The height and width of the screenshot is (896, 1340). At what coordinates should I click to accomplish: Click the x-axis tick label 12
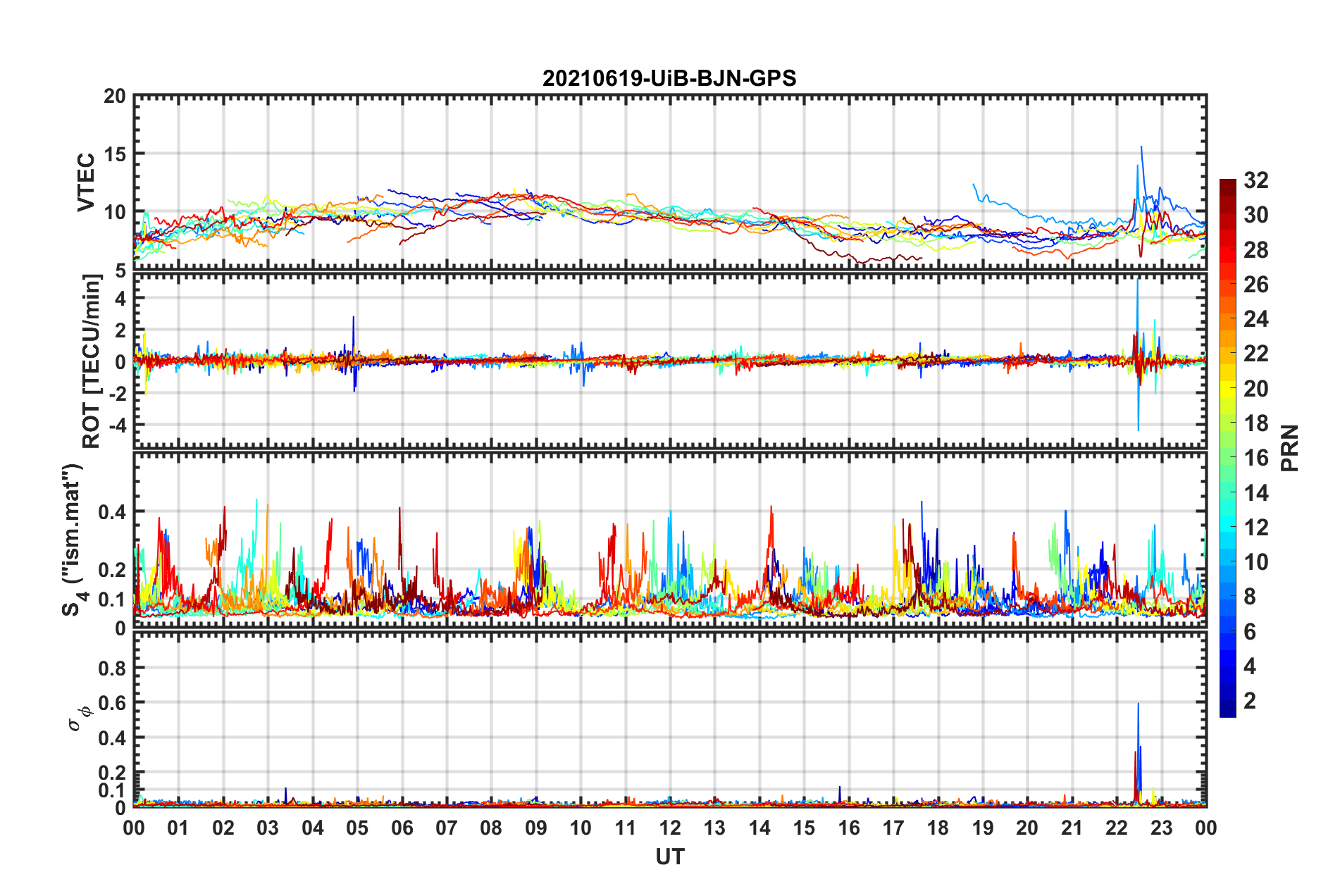670,828
